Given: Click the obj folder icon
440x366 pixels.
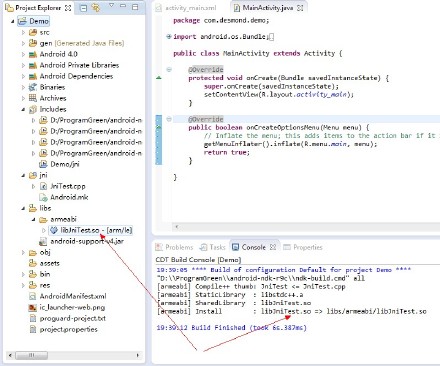Looking at the screenshot, I should coord(33,252).
